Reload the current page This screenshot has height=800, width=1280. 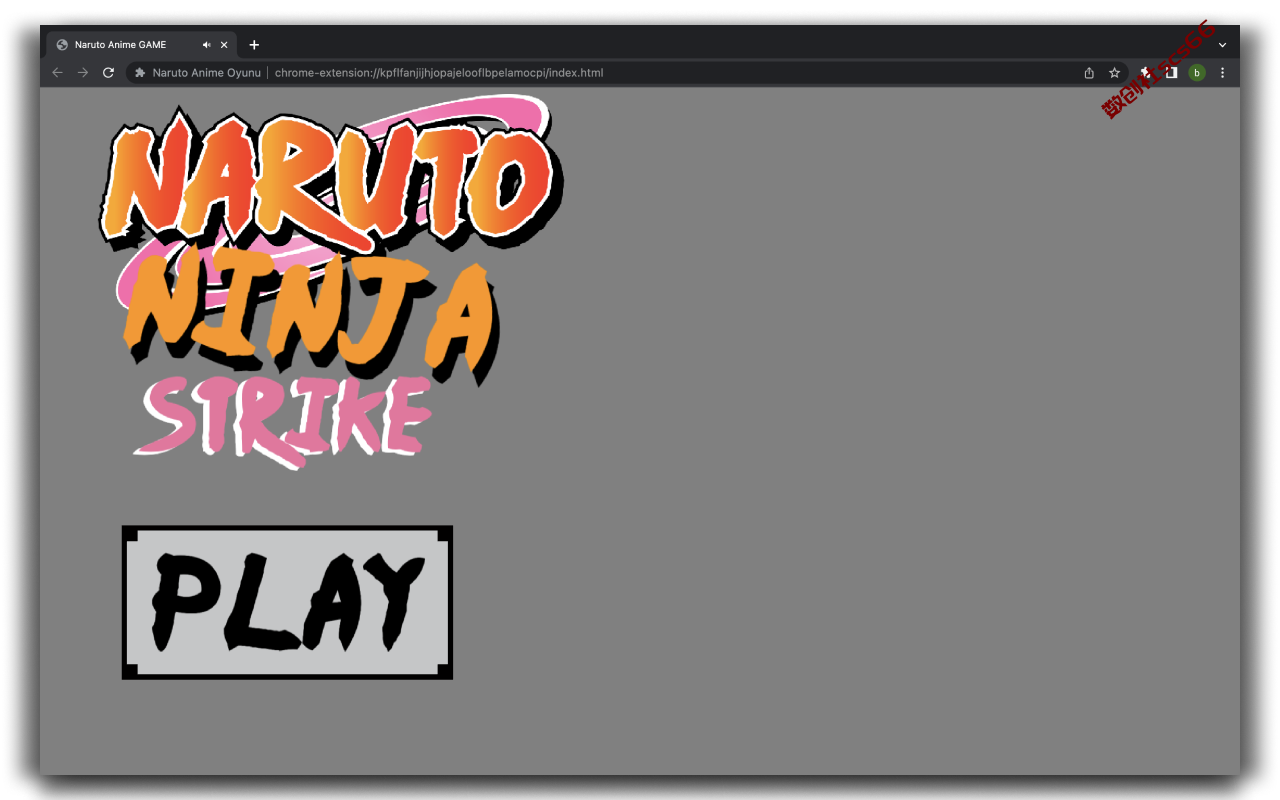109,73
